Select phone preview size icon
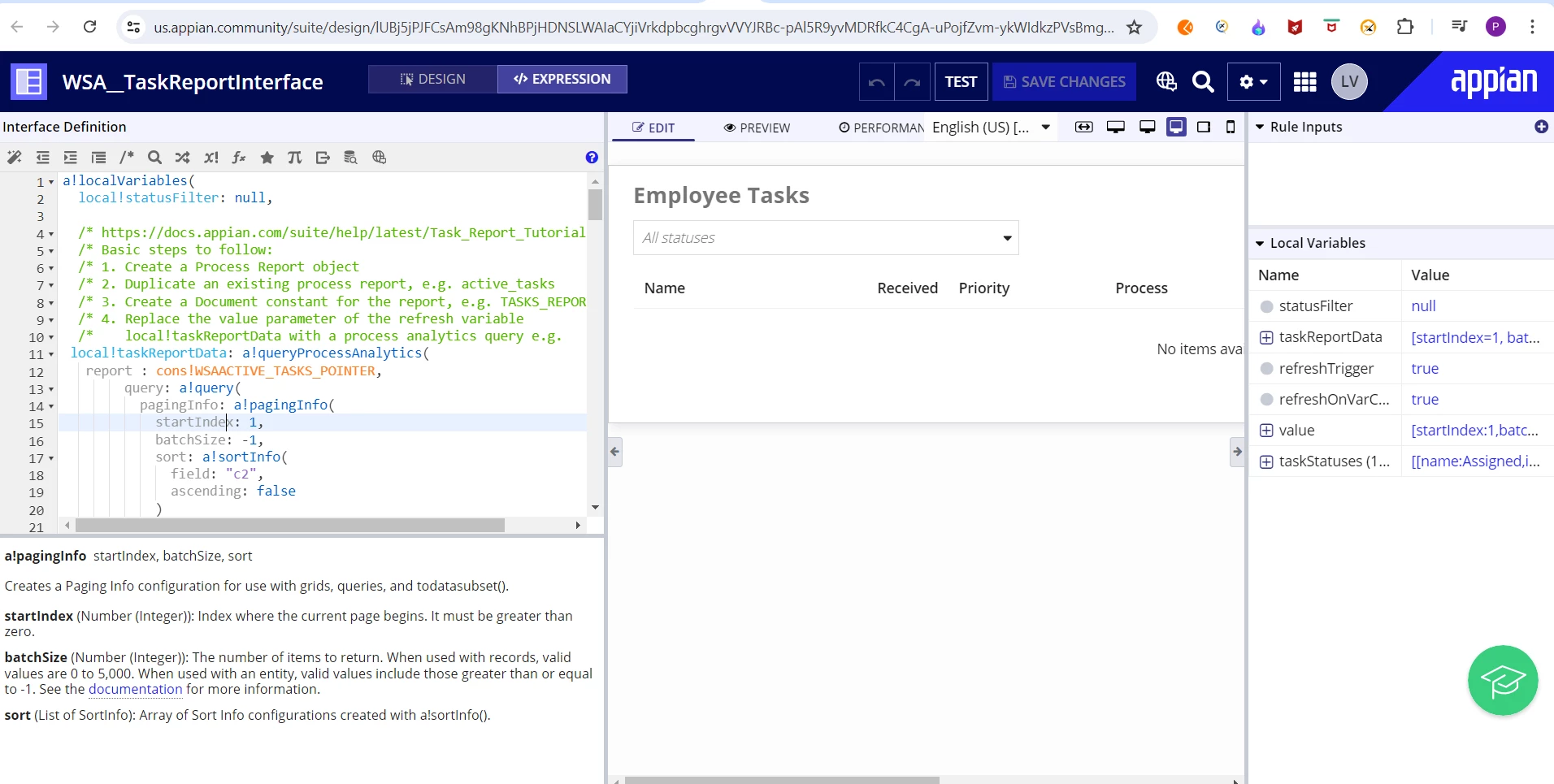This screenshot has width=1554, height=784. point(1231,127)
